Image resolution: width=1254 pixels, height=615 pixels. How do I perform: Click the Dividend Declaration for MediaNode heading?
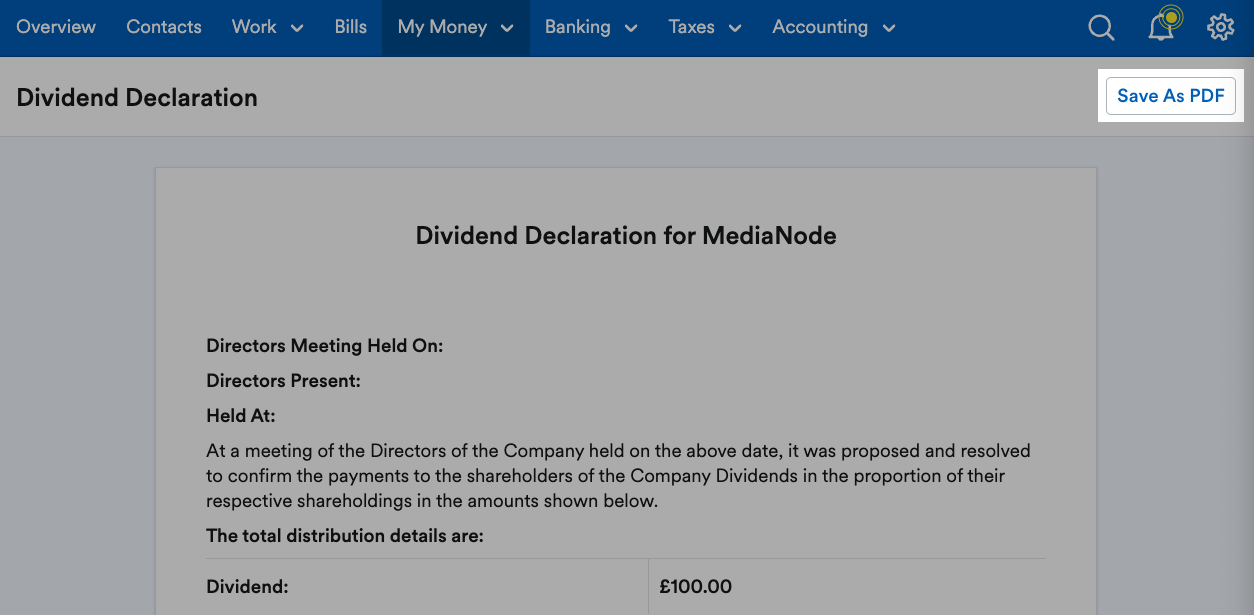click(x=625, y=236)
